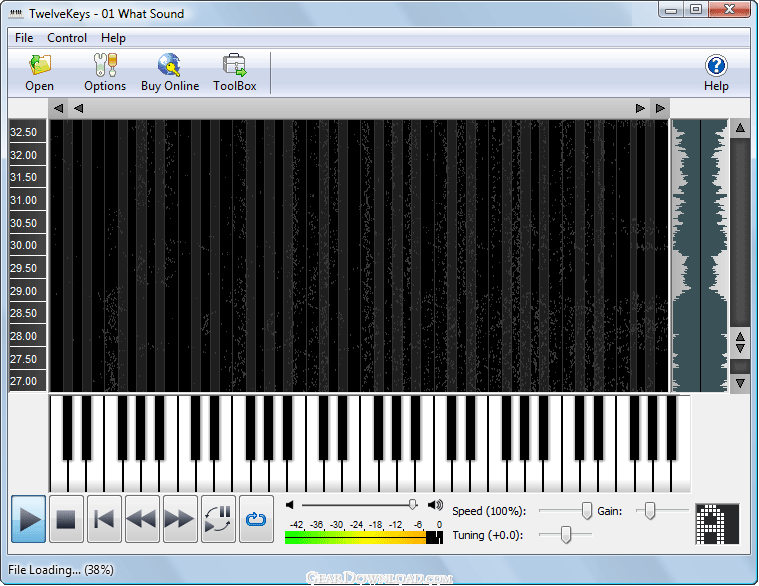The height and width of the screenshot is (586, 759).
Task: Click the Fast Forward button
Action: 180,519
